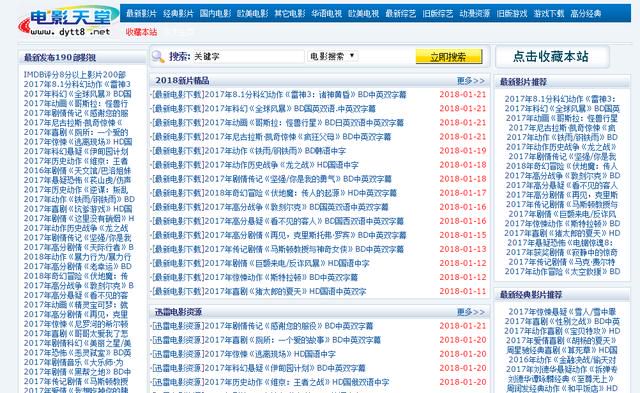The width and height of the screenshot is (640, 393).
Task: Select 游戏下载 from the navigation bar
Action: click(x=549, y=13)
